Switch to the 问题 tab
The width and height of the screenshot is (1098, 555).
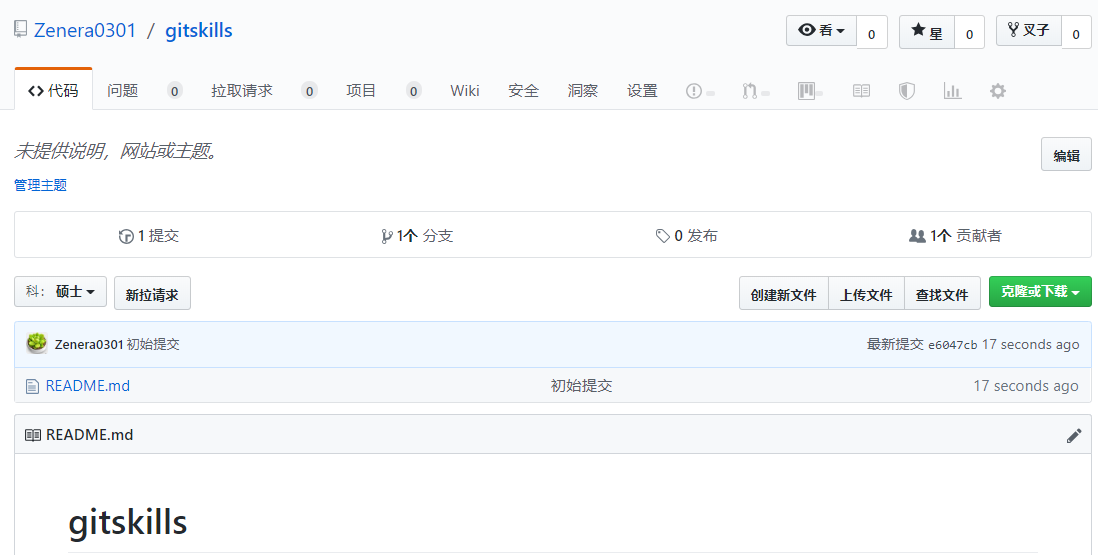click(123, 90)
